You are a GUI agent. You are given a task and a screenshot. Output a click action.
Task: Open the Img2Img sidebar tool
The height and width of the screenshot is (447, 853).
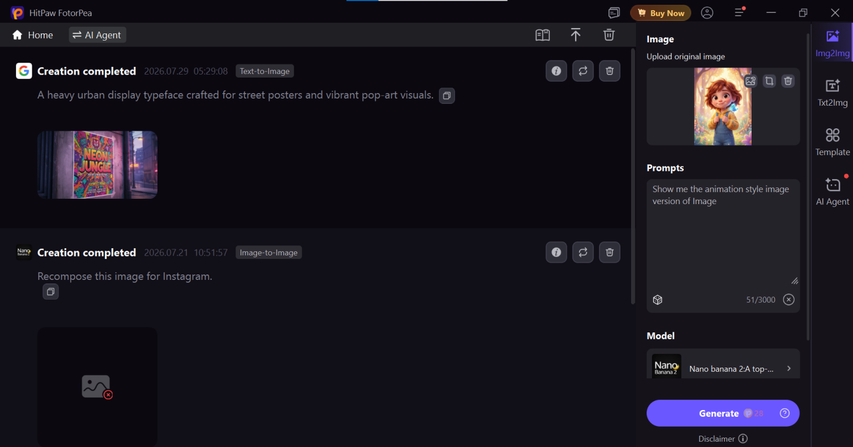(832, 43)
